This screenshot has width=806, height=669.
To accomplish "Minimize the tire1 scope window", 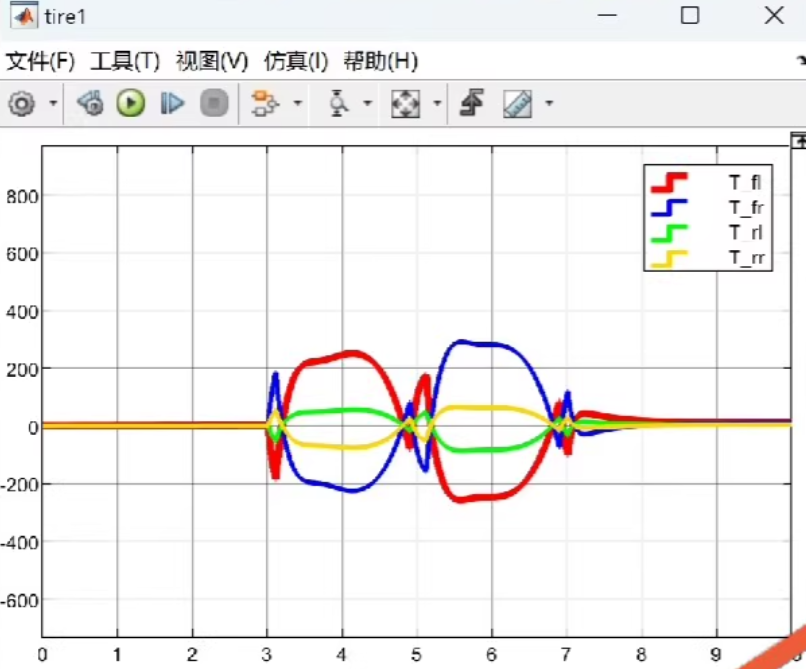I will pyautogui.click(x=607, y=15).
